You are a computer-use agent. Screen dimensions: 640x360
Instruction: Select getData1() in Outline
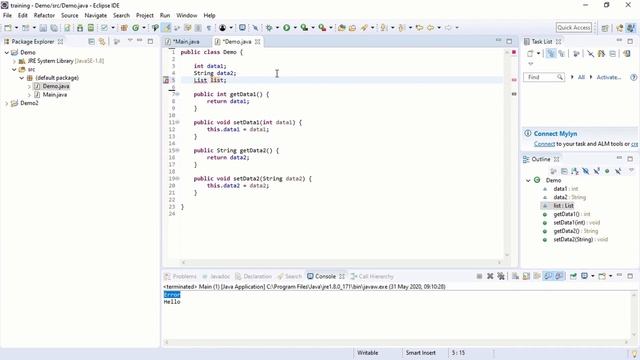[571, 214]
